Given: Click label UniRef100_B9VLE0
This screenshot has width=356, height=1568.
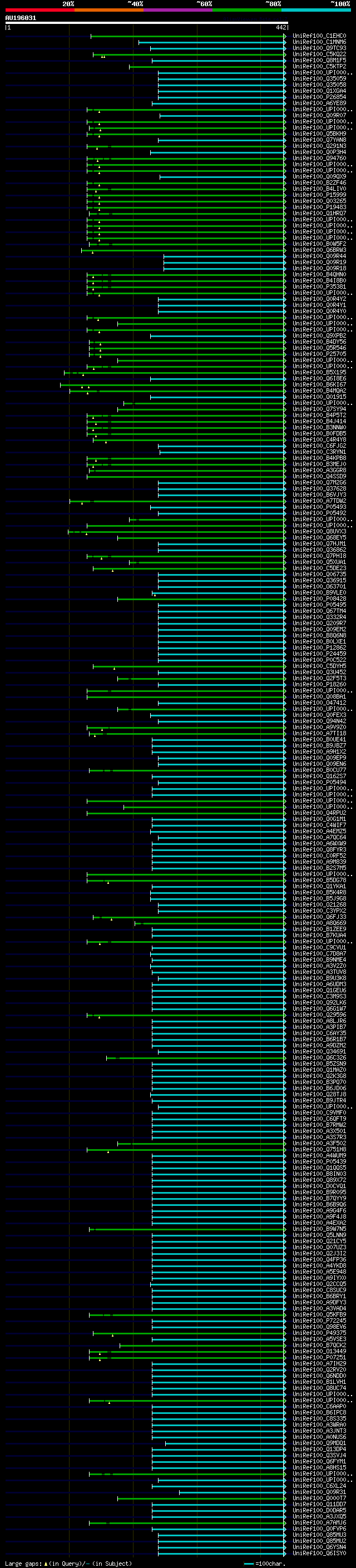Looking at the screenshot, I should point(319,593).
